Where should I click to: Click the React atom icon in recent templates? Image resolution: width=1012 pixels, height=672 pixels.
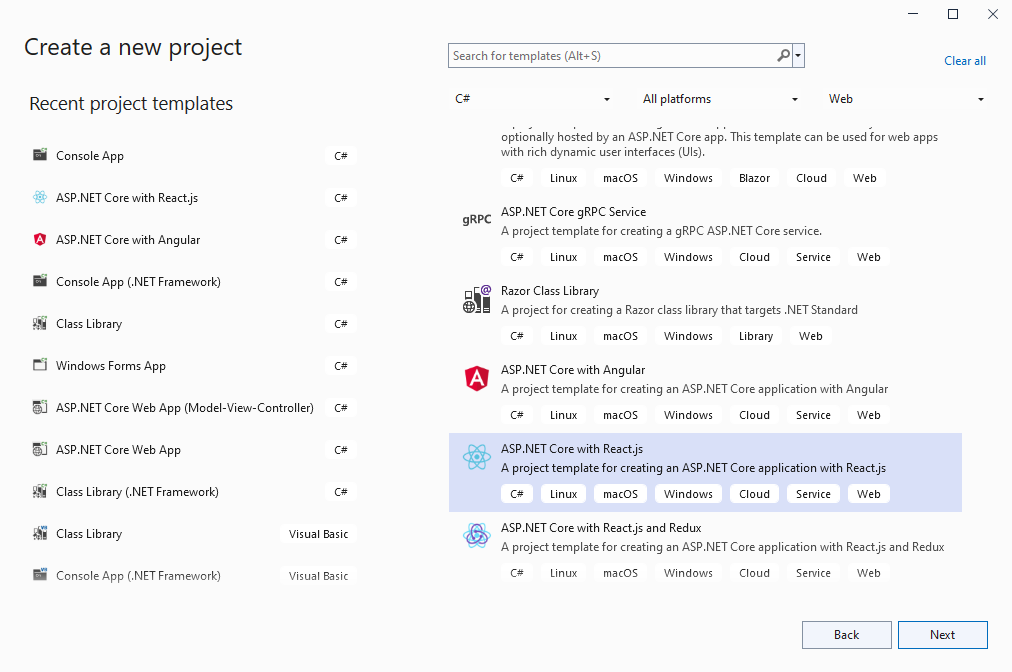[40, 197]
